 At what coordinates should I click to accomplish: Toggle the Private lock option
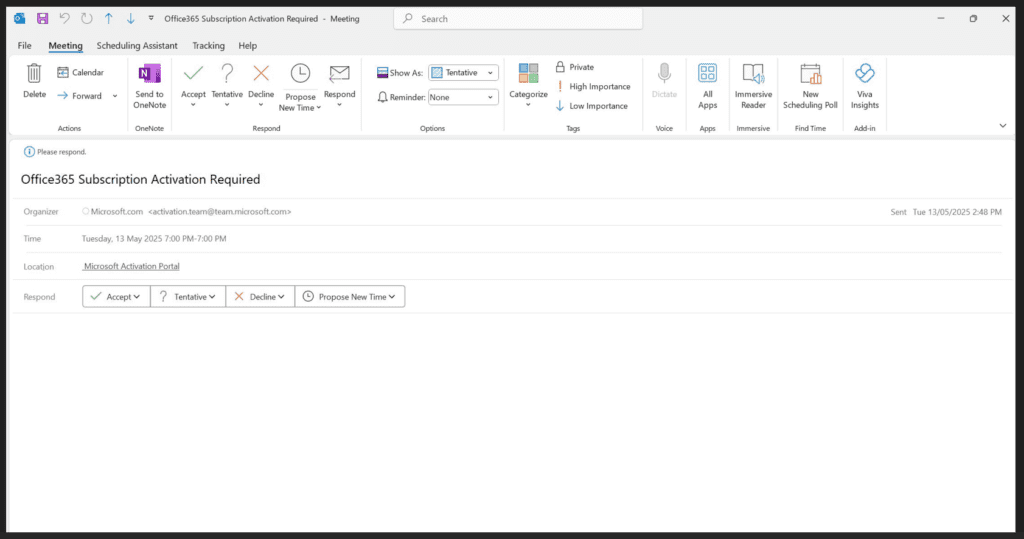pos(575,67)
